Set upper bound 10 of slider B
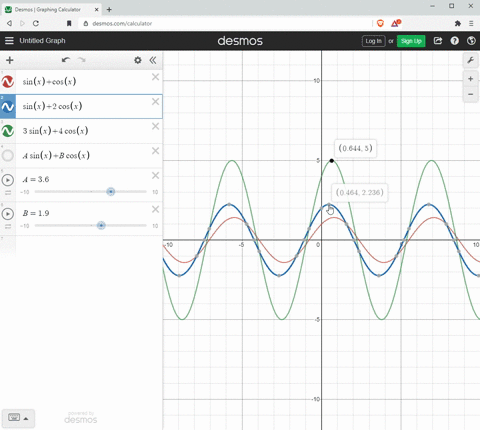480x430 pixels. 155,226
